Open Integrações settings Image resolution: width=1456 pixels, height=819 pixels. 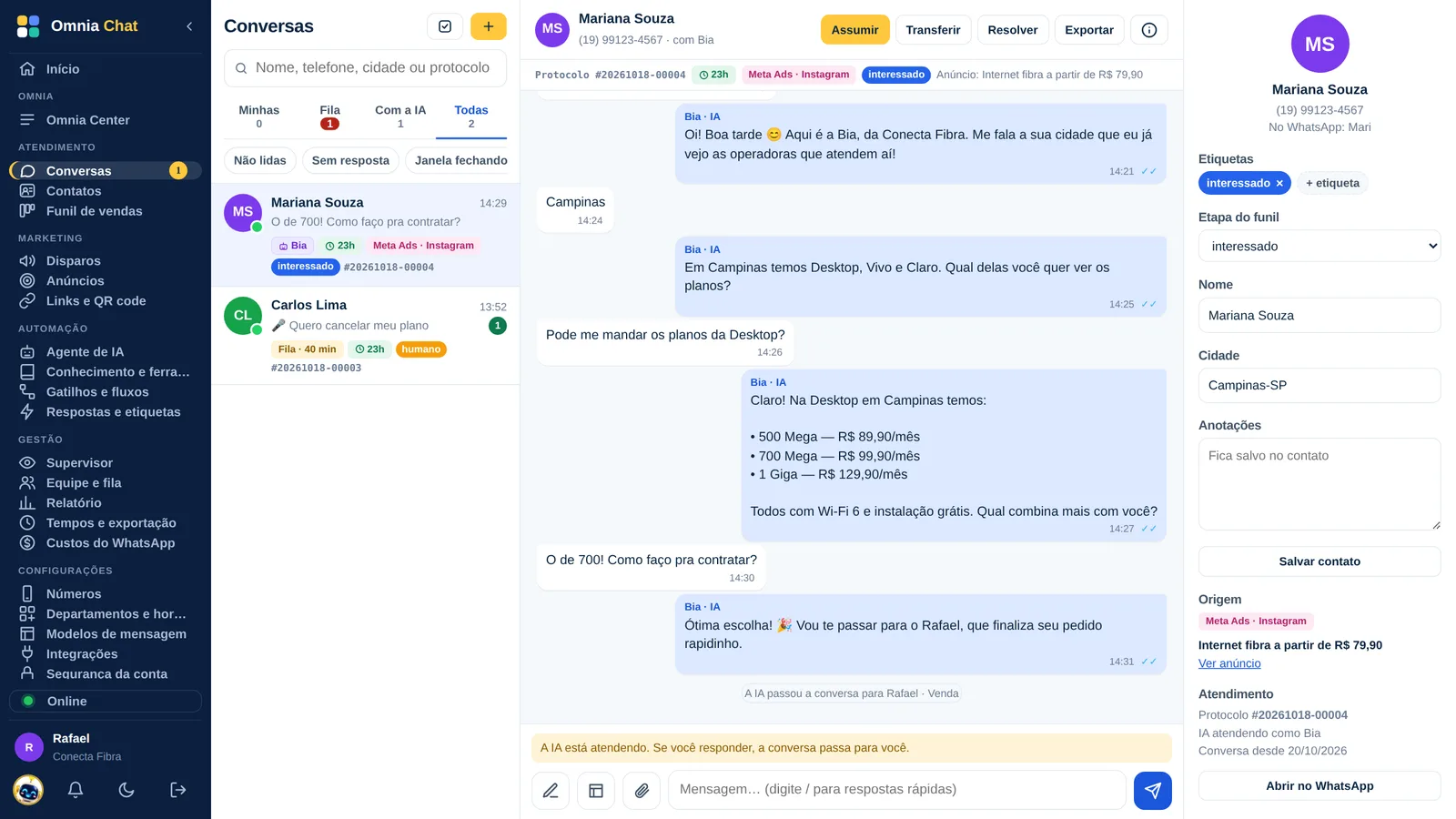pyautogui.click(x=106, y=654)
